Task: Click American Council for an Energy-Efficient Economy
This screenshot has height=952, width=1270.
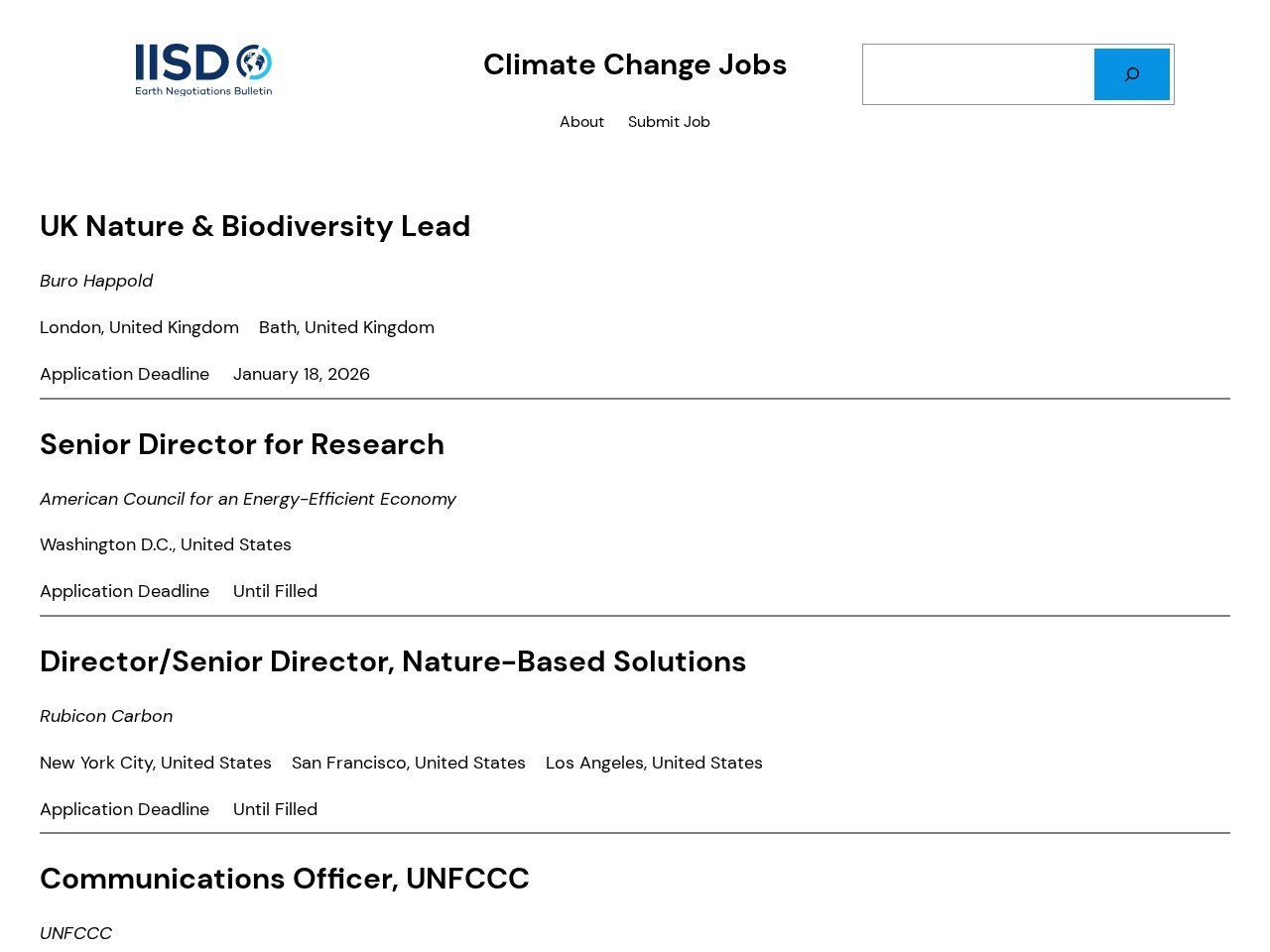Action: (248, 499)
